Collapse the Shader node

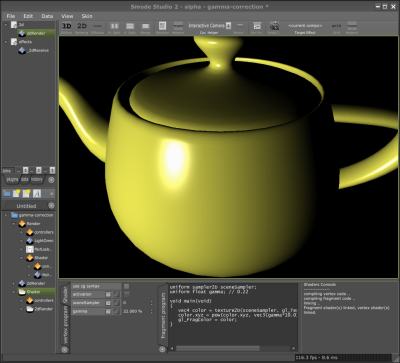(x=21, y=258)
